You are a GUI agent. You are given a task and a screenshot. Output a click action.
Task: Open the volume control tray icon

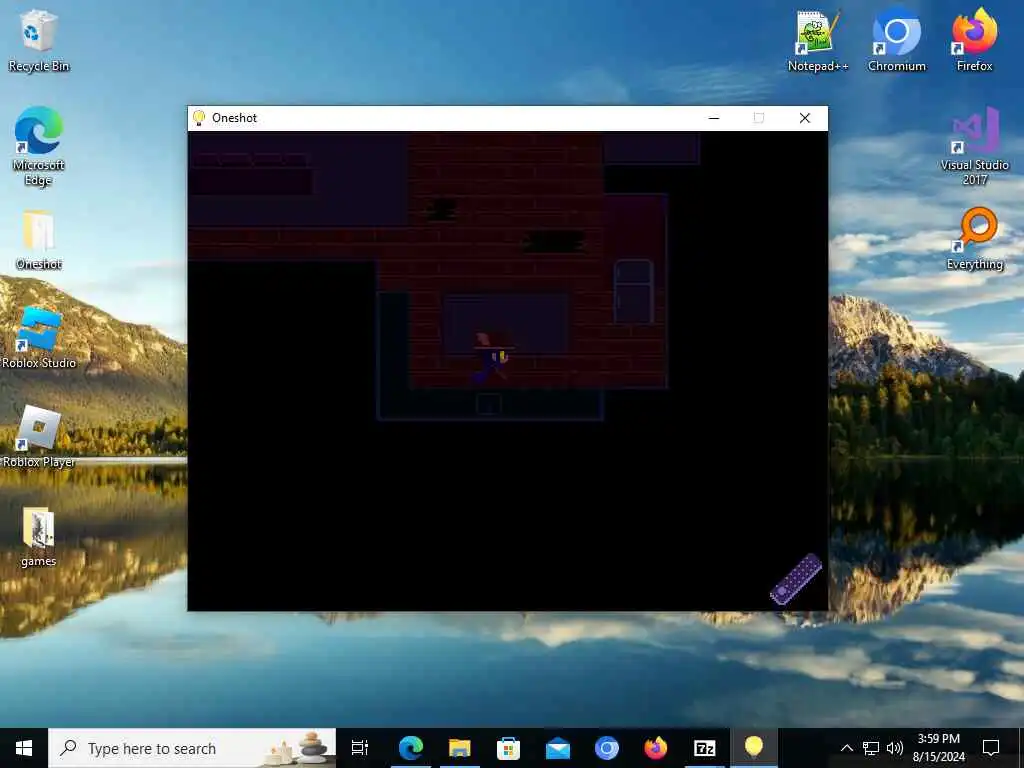point(895,748)
